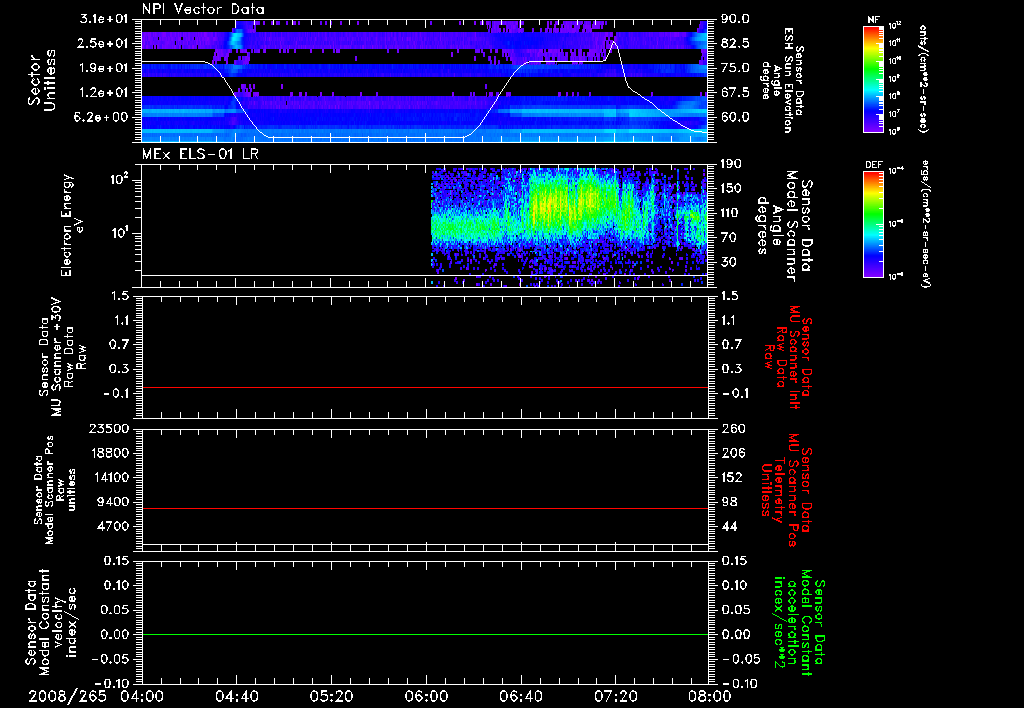This screenshot has width=1024, height=708.
Task: Click the "1.9e+01" sector tick label
Action: pos(105,68)
